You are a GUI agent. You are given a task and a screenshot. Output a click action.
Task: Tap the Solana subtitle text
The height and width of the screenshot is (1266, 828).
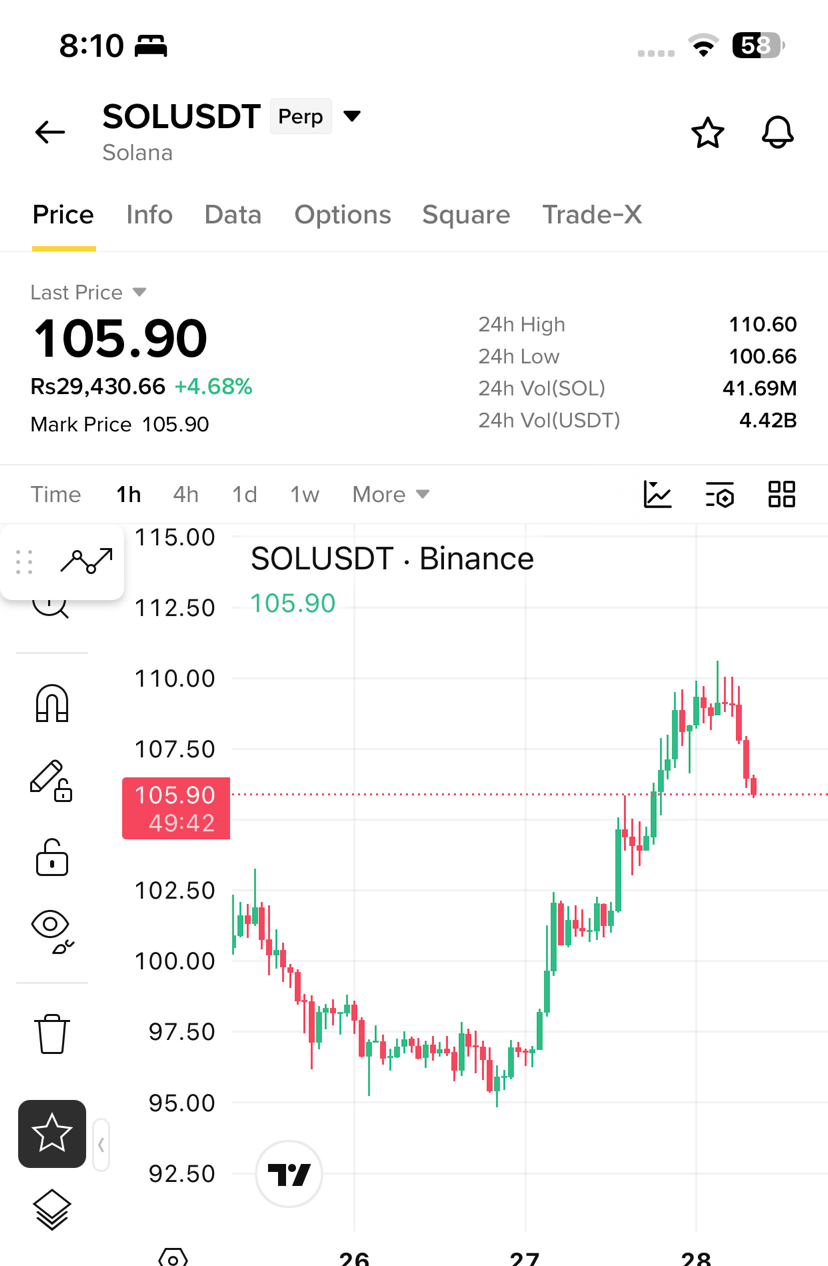(137, 153)
